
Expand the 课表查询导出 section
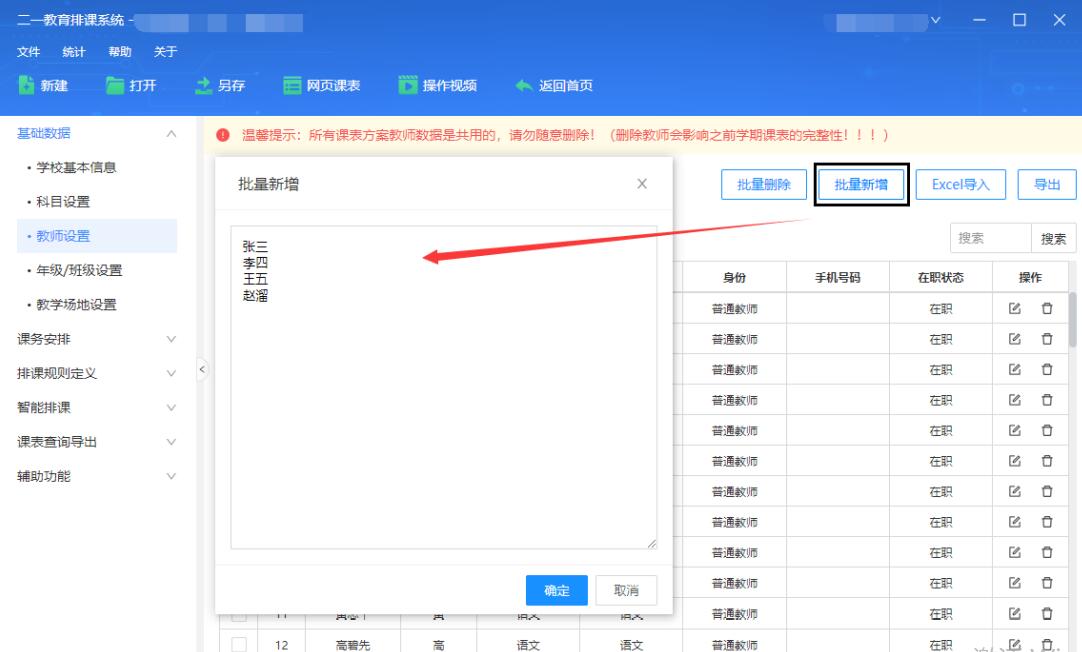tap(171, 442)
